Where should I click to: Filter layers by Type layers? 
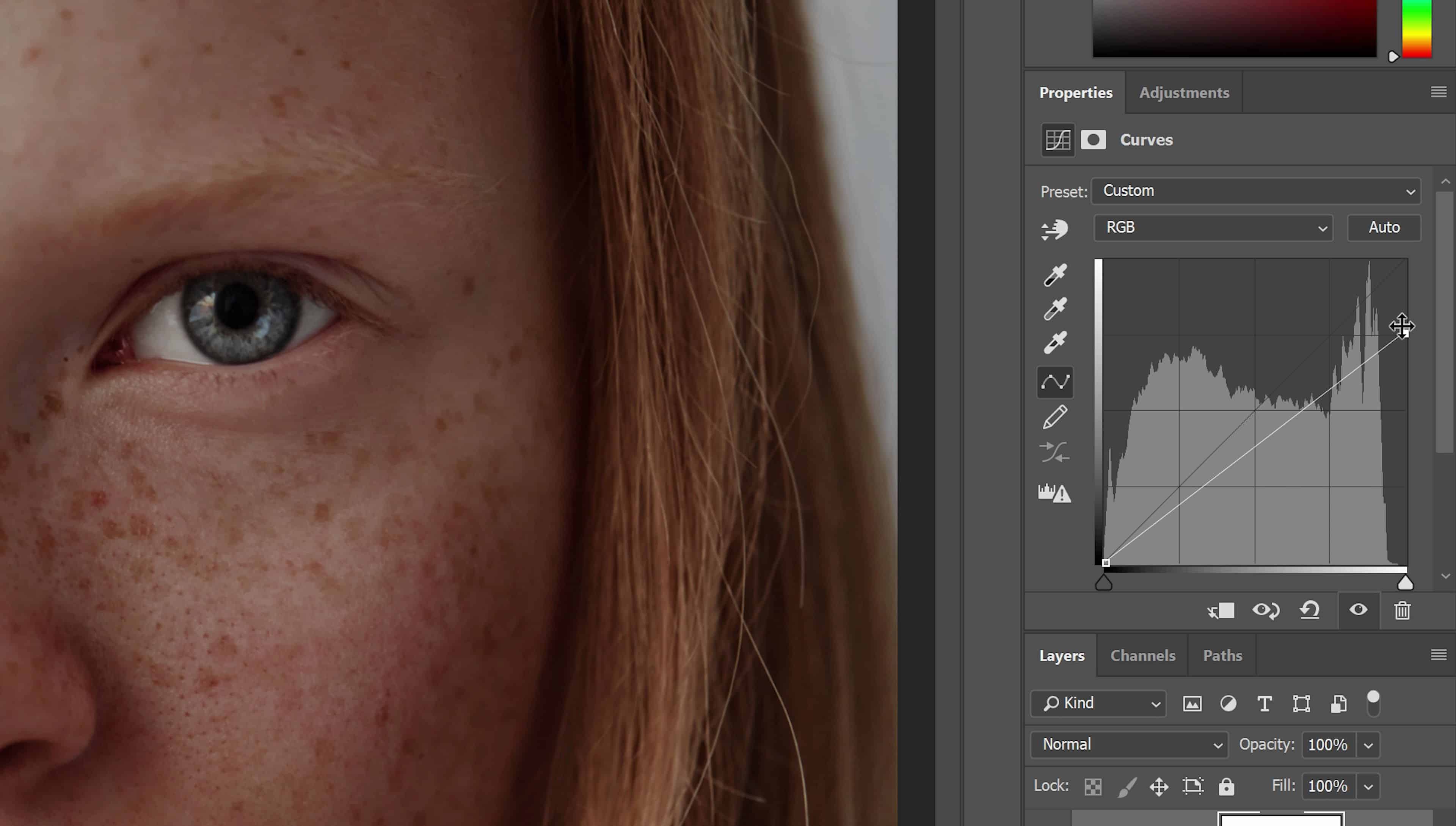point(1264,704)
